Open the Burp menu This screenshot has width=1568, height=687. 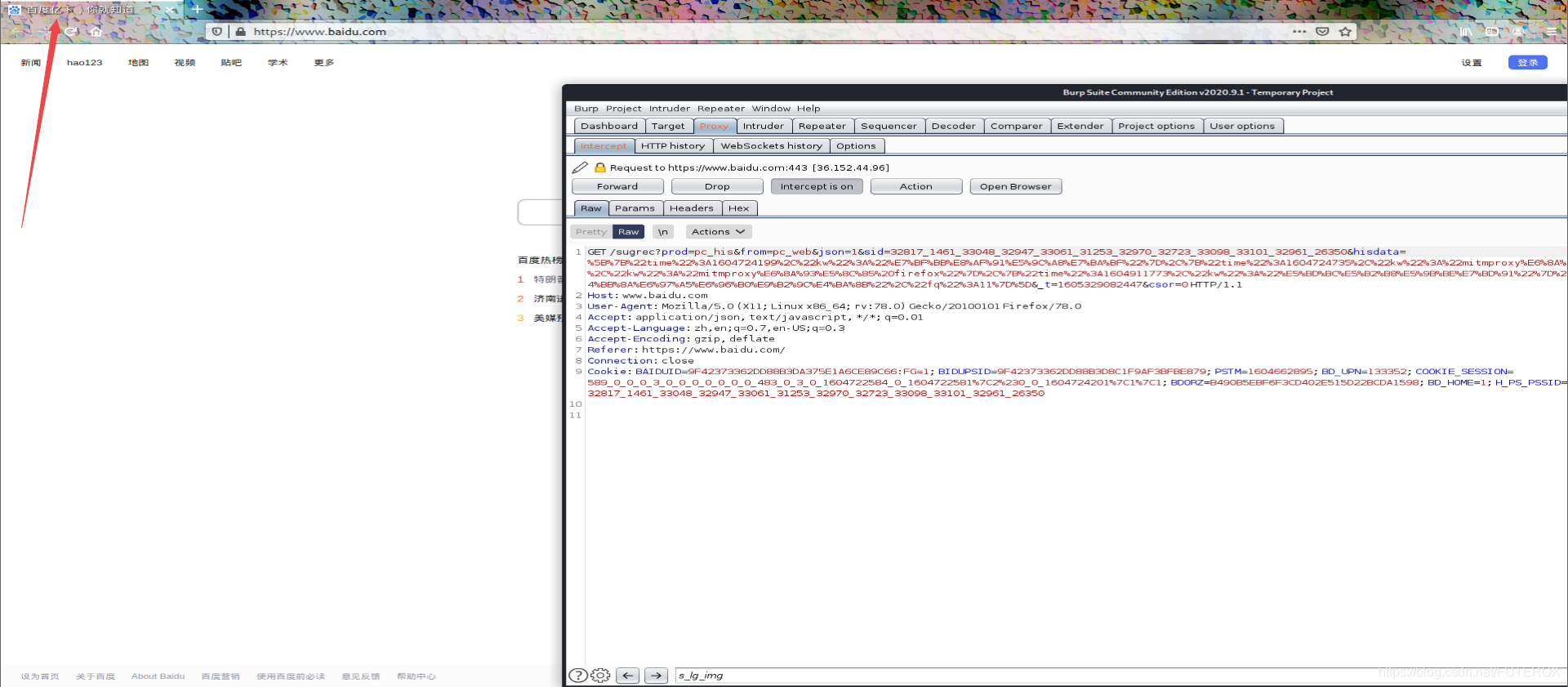point(586,109)
